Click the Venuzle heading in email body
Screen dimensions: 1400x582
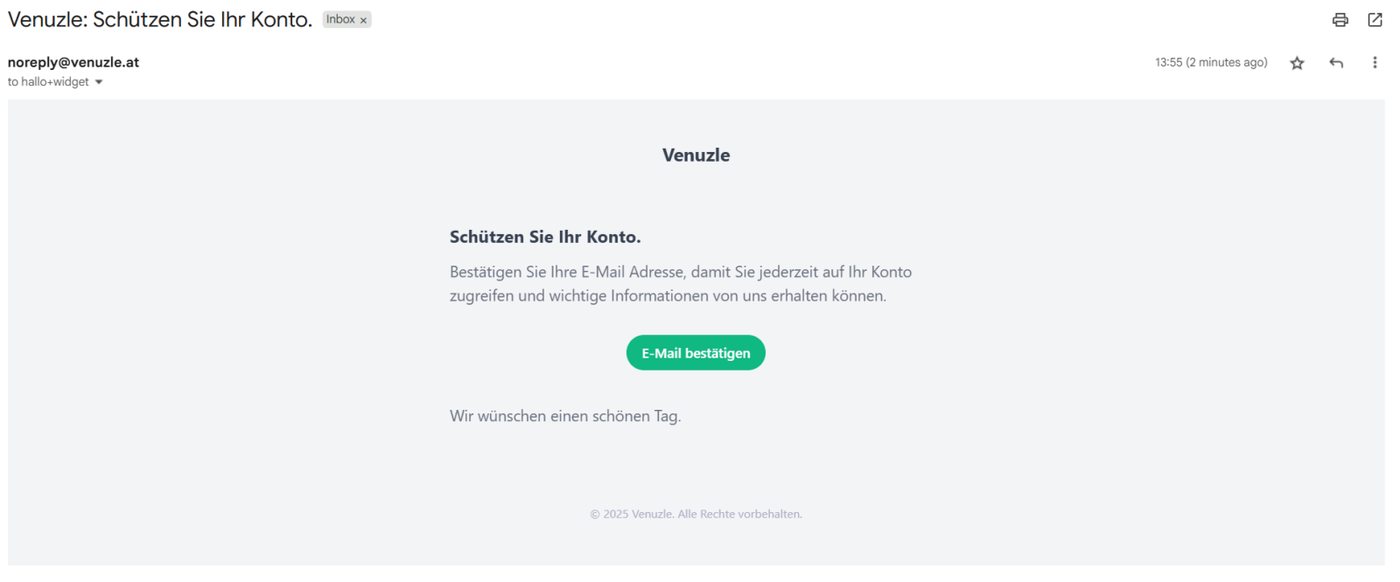(x=696, y=155)
